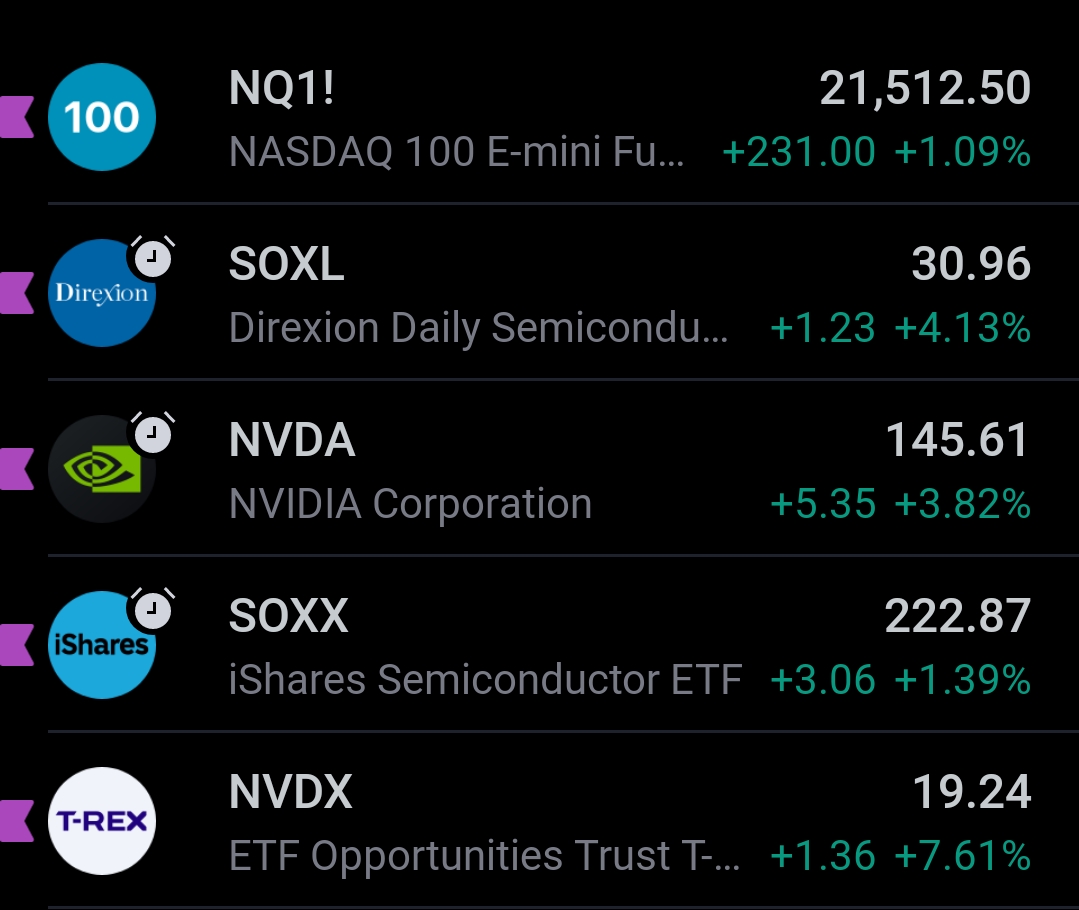This screenshot has width=1079, height=910.
Task: Tap the purple flag beside NVDA
Action: (18, 469)
